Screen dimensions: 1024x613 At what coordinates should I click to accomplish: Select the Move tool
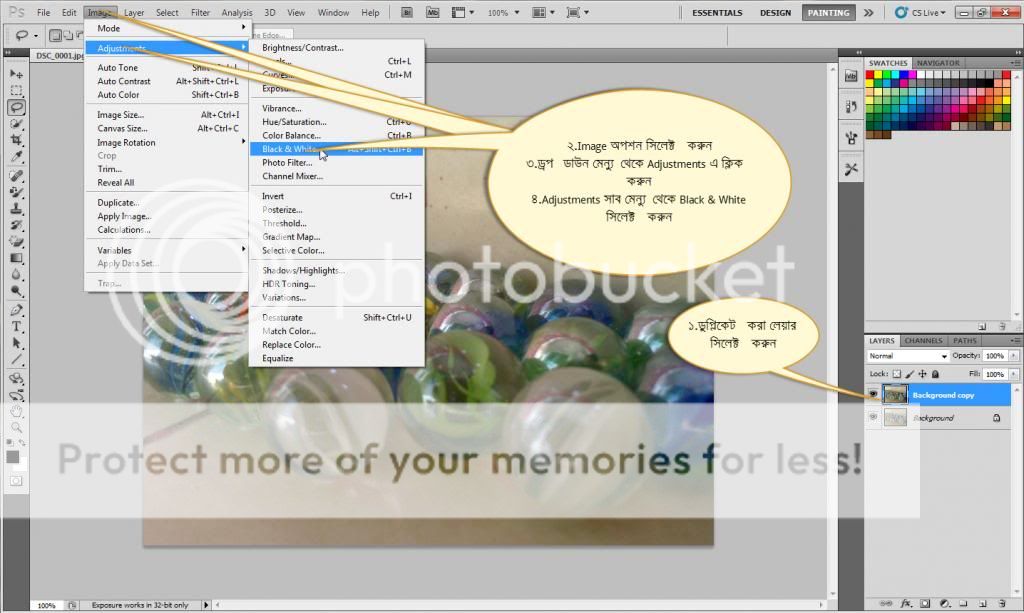coord(17,74)
